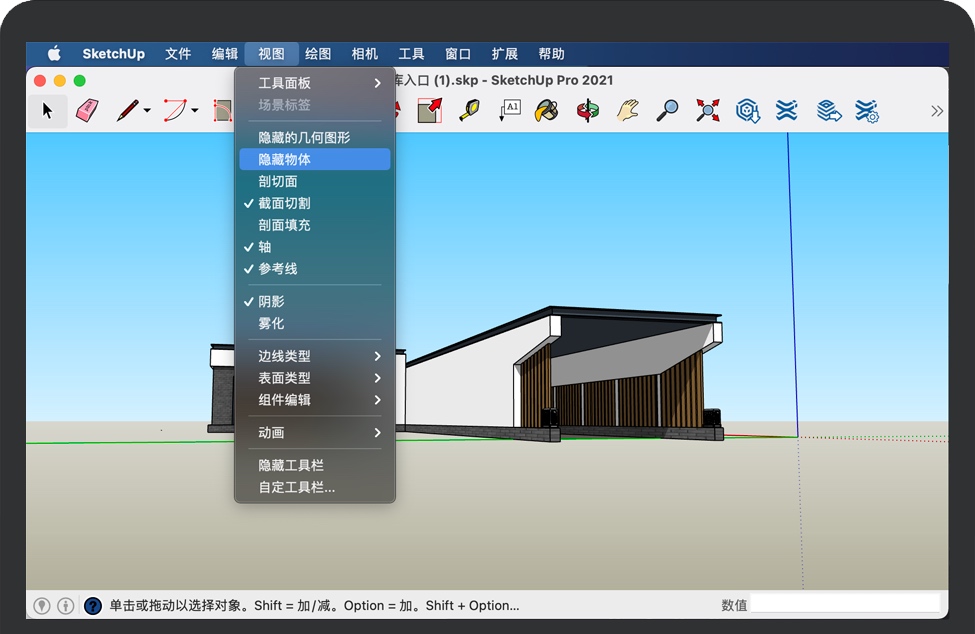Pick the pink Eraser tool

click(x=87, y=111)
